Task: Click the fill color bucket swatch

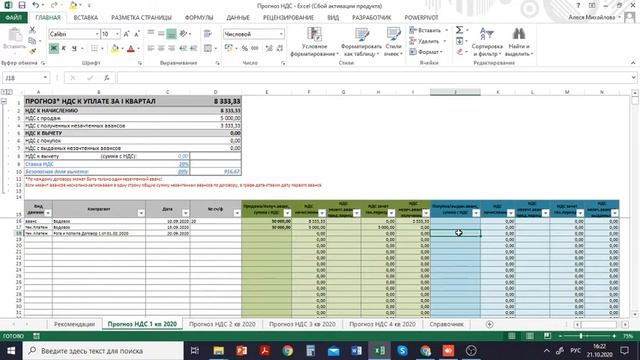Action: (115, 49)
